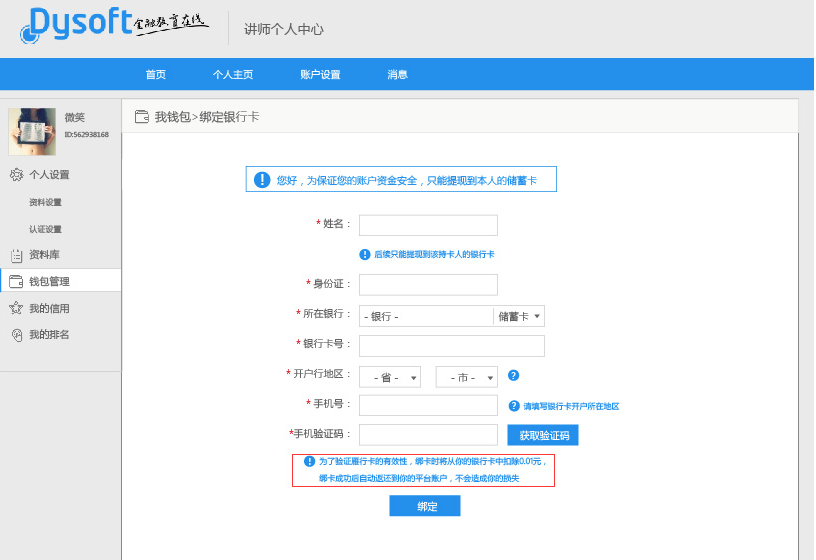816x560 pixels.
Task: Click the help icon next to the 手机号 field
Action: (514, 406)
